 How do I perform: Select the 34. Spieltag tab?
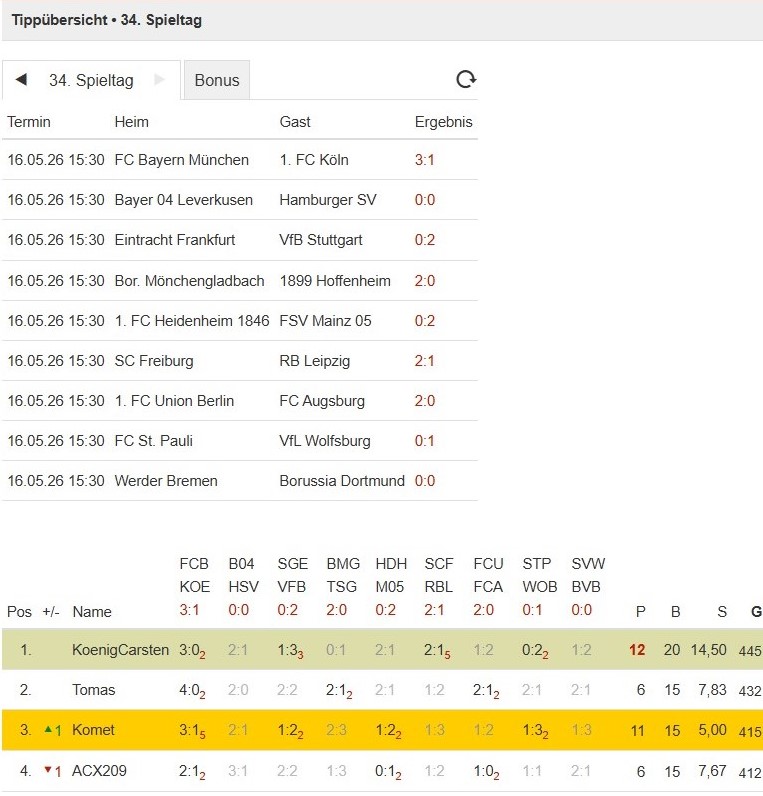(x=91, y=80)
